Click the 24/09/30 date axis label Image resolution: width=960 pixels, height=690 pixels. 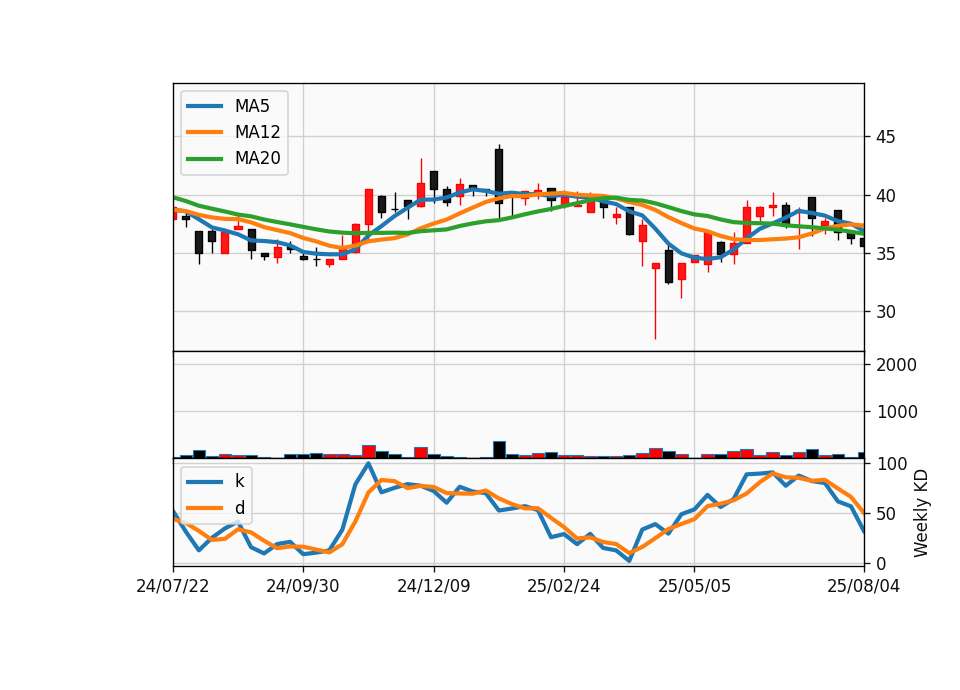click(302, 586)
